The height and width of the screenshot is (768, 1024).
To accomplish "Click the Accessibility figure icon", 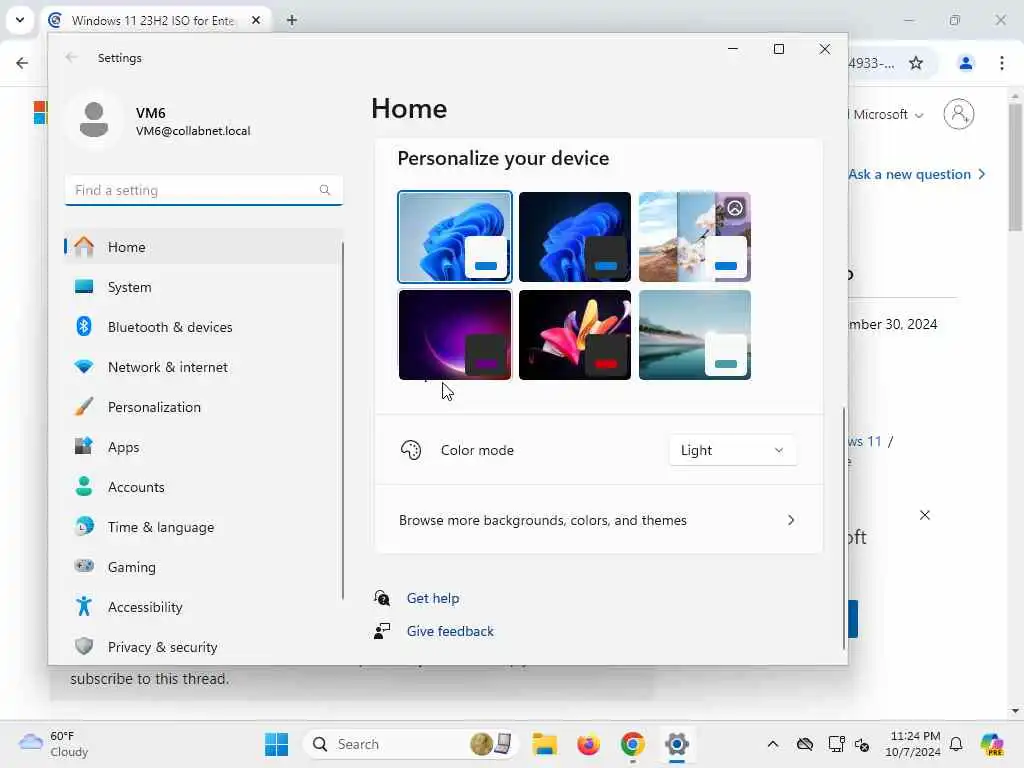I will coord(84,607).
